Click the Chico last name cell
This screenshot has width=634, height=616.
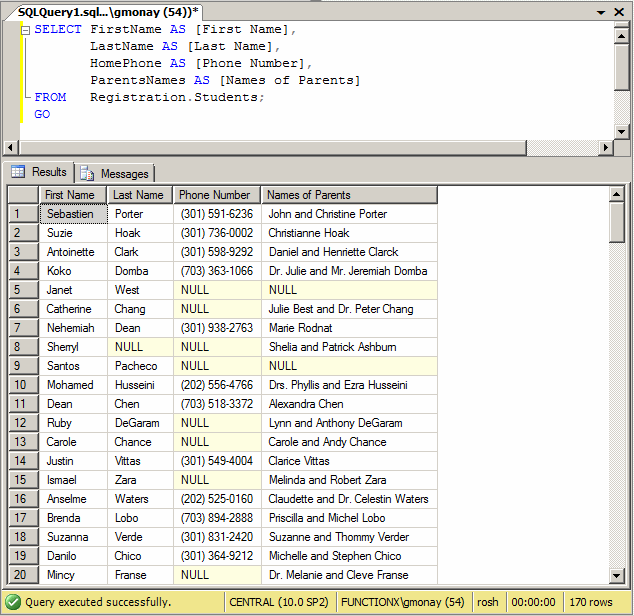[x=140, y=556]
